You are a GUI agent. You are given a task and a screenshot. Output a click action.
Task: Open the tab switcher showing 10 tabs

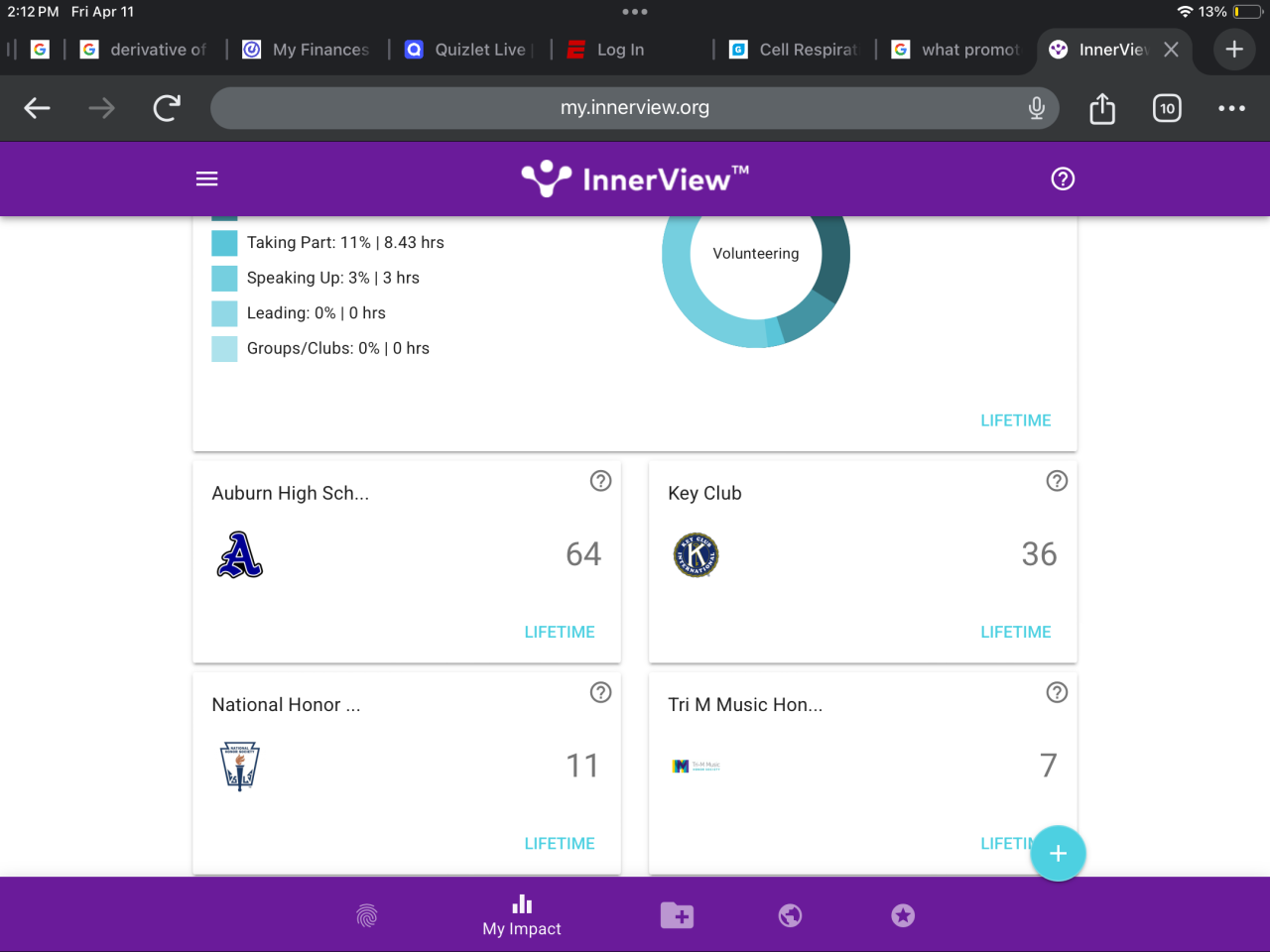[1167, 108]
